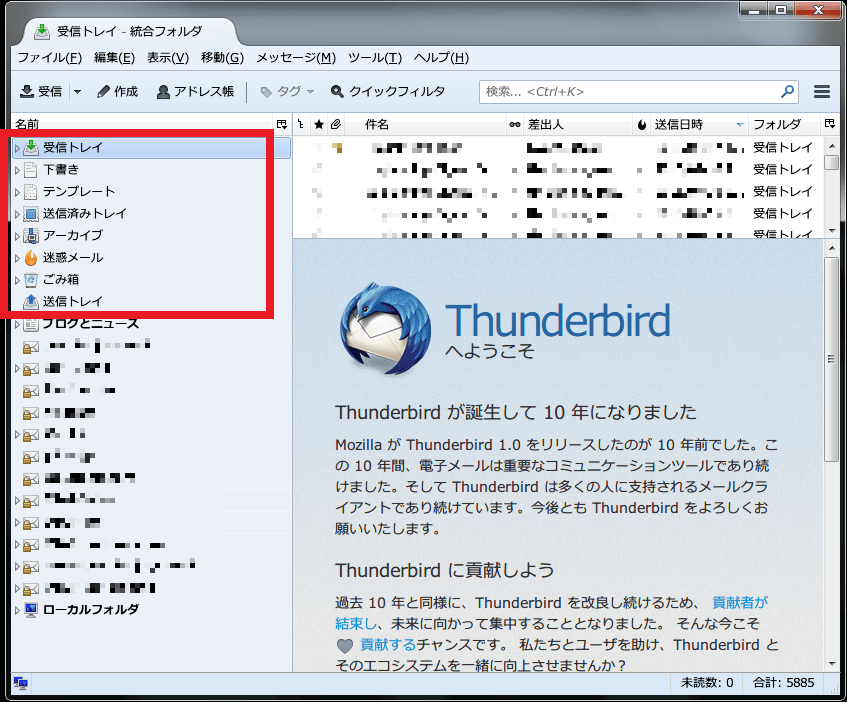Open the 作成 (Write) new message button
The width and height of the screenshot is (847, 702).
(117, 92)
